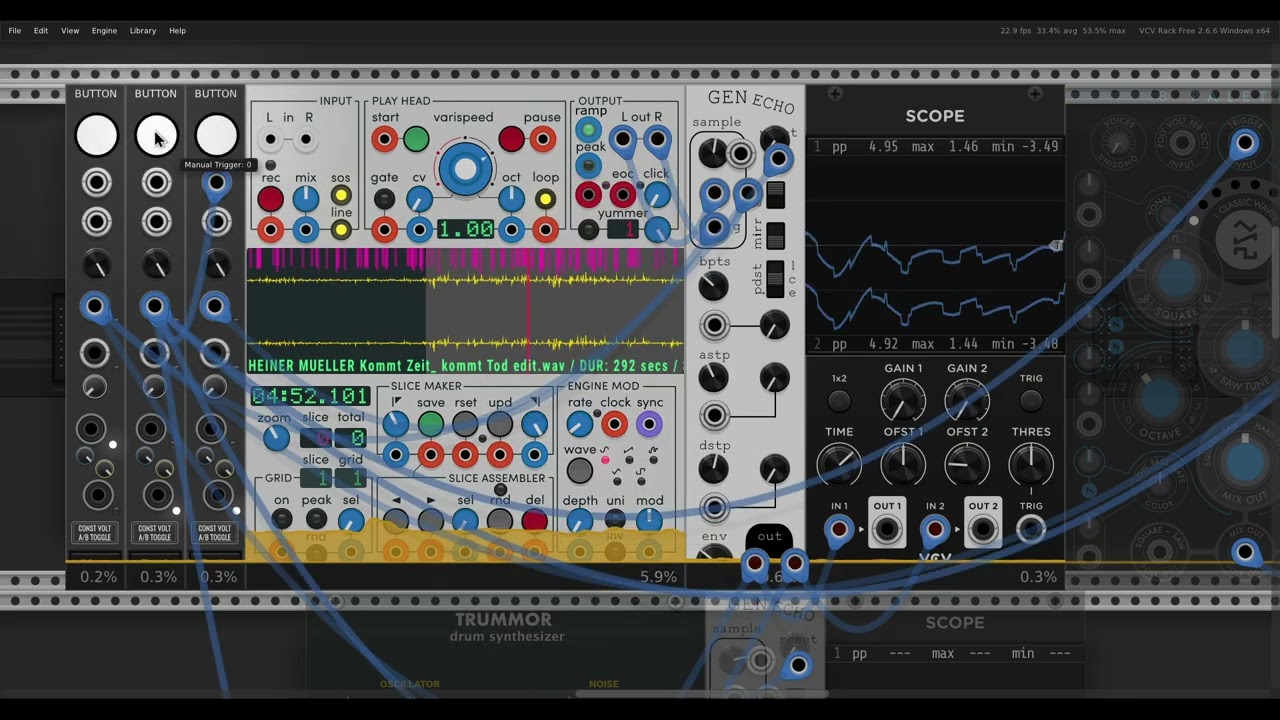This screenshot has height=720, width=1280.
Task: Click the gray wave button in ENGINE MOD
Action: pyautogui.click(x=579, y=471)
